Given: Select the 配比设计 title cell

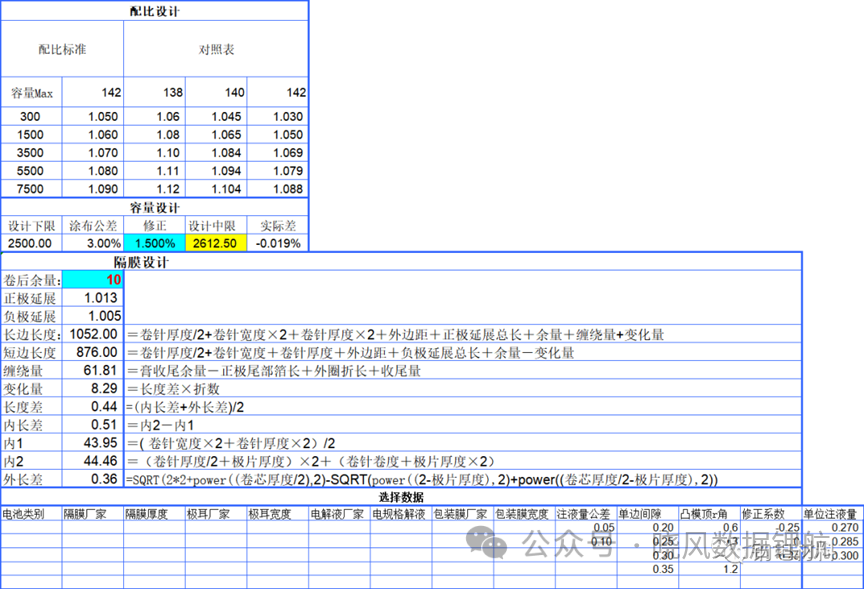Looking at the screenshot, I should 154,11.
